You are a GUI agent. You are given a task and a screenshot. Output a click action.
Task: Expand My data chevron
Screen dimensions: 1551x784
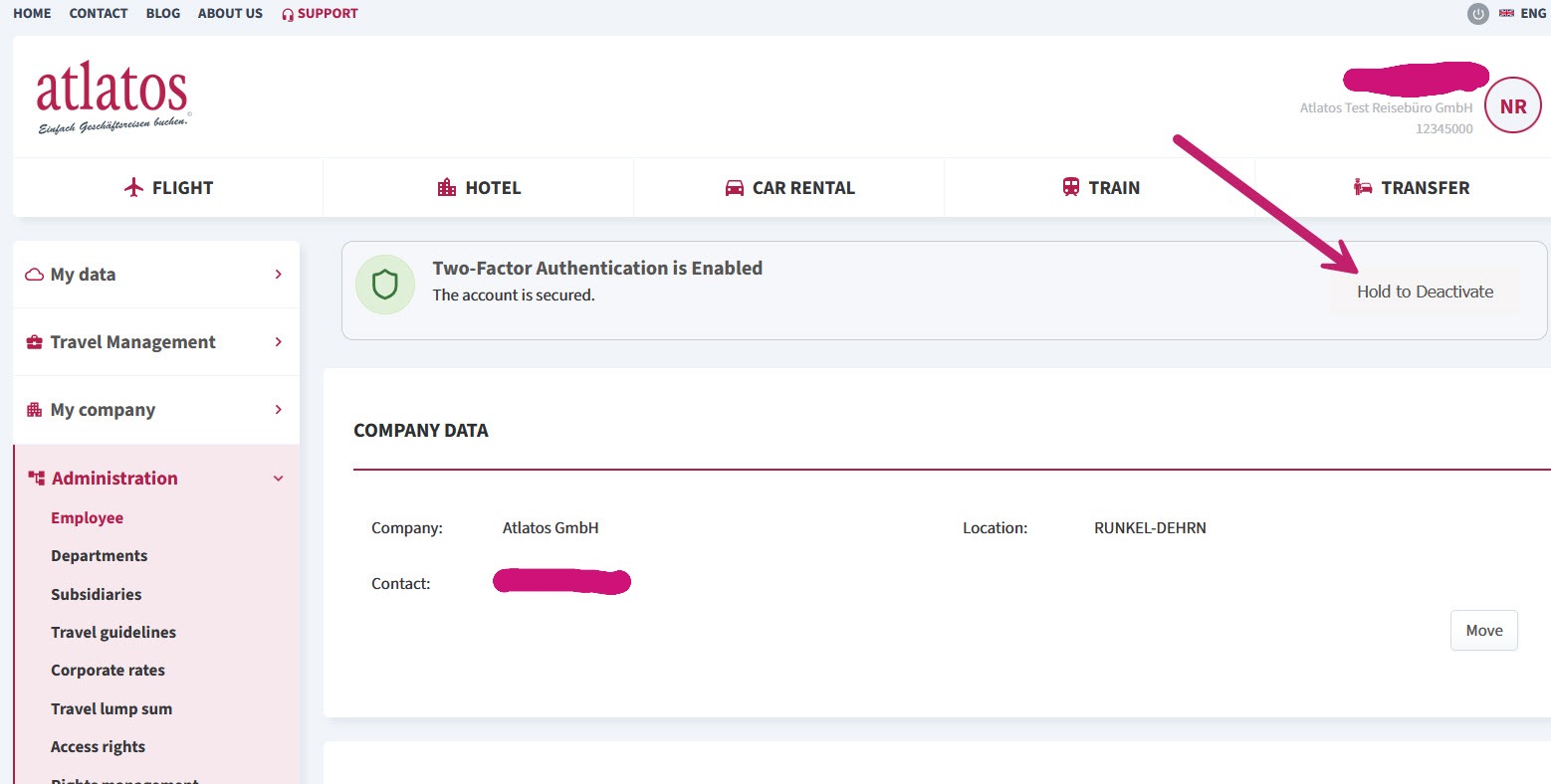[278, 274]
